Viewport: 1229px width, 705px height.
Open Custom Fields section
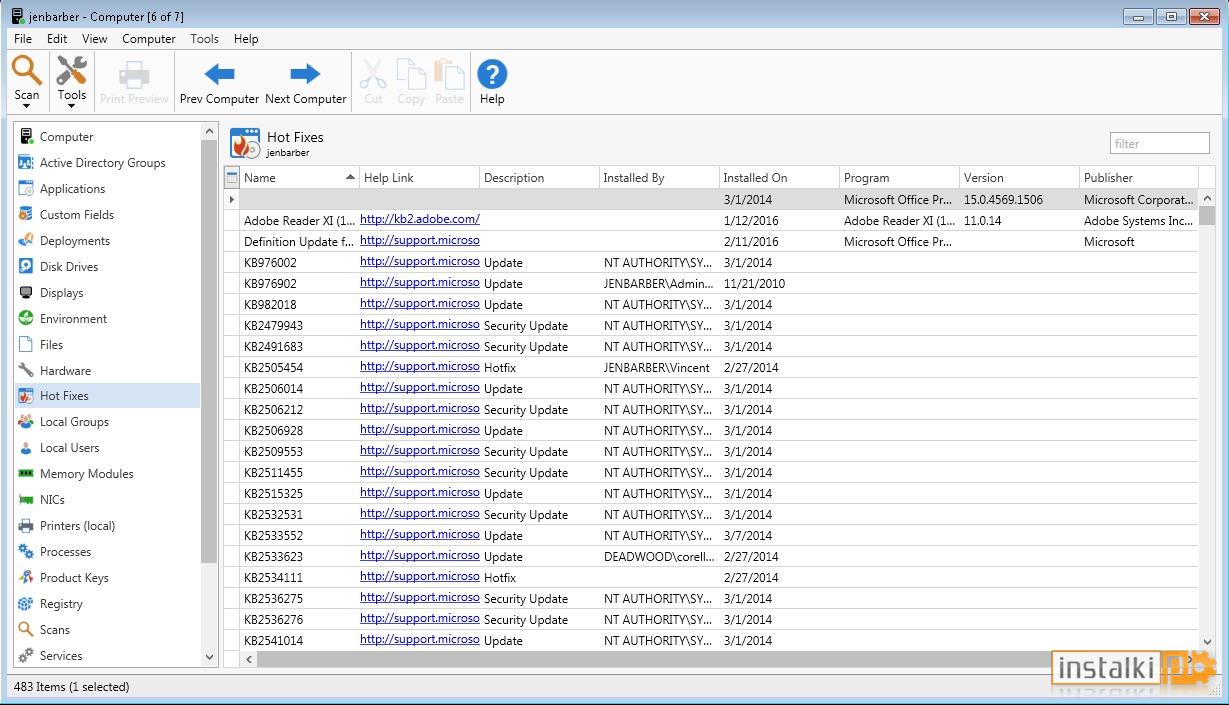click(76, 215)
